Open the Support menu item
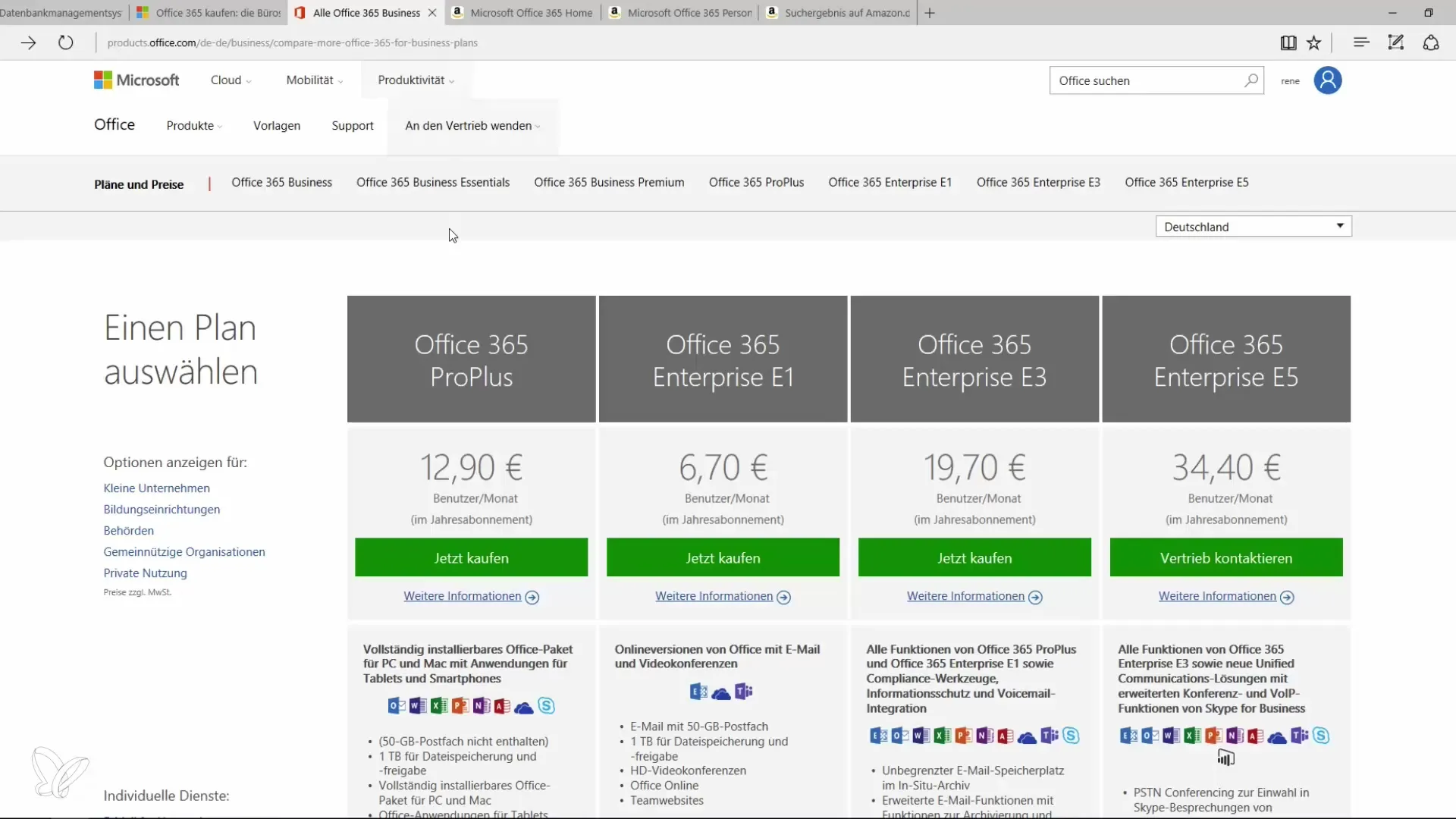This screenshot has height=819, width=1456. click(353, 125)
